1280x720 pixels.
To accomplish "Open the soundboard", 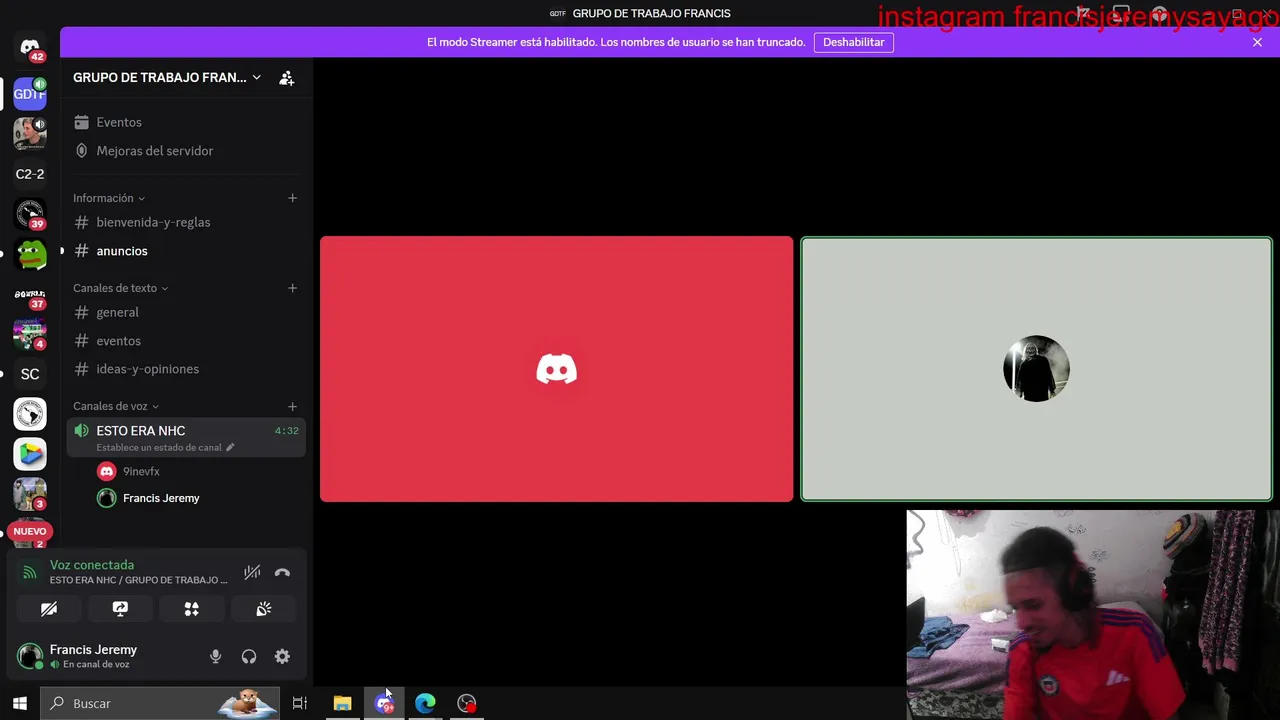I will tap(264, 609).
